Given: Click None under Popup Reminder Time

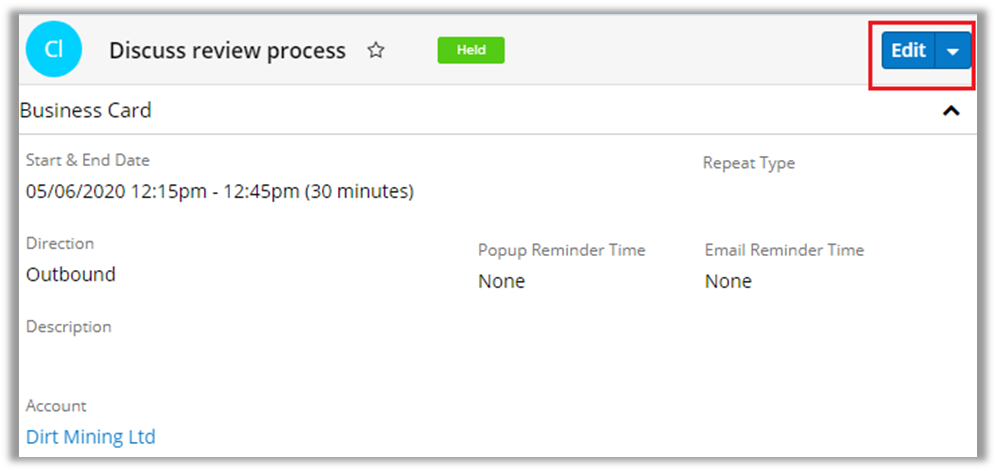Looking at the screenshot, I should (501, 281).
